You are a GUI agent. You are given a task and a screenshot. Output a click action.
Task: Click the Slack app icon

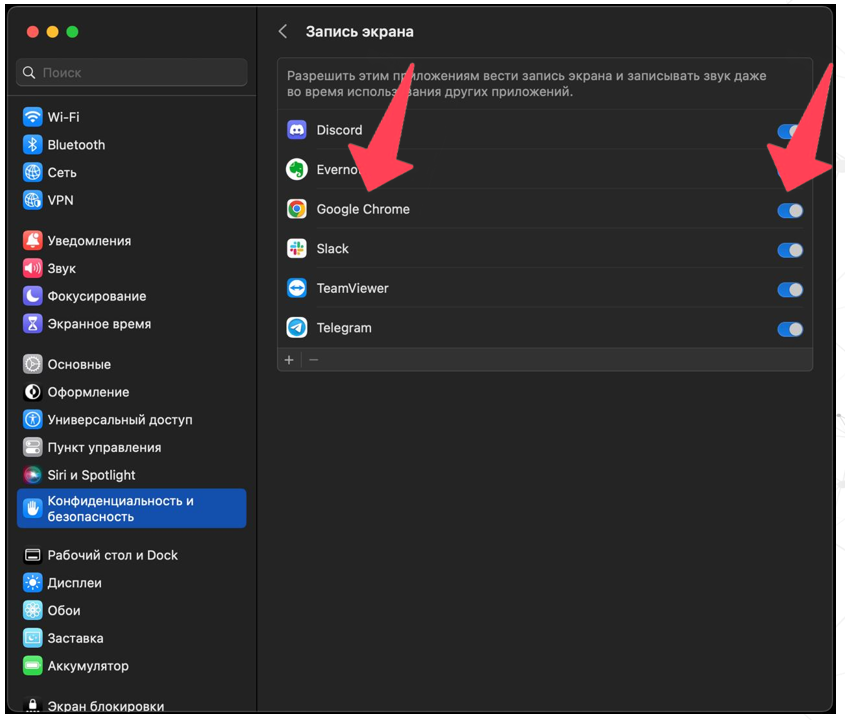[297, 249]
